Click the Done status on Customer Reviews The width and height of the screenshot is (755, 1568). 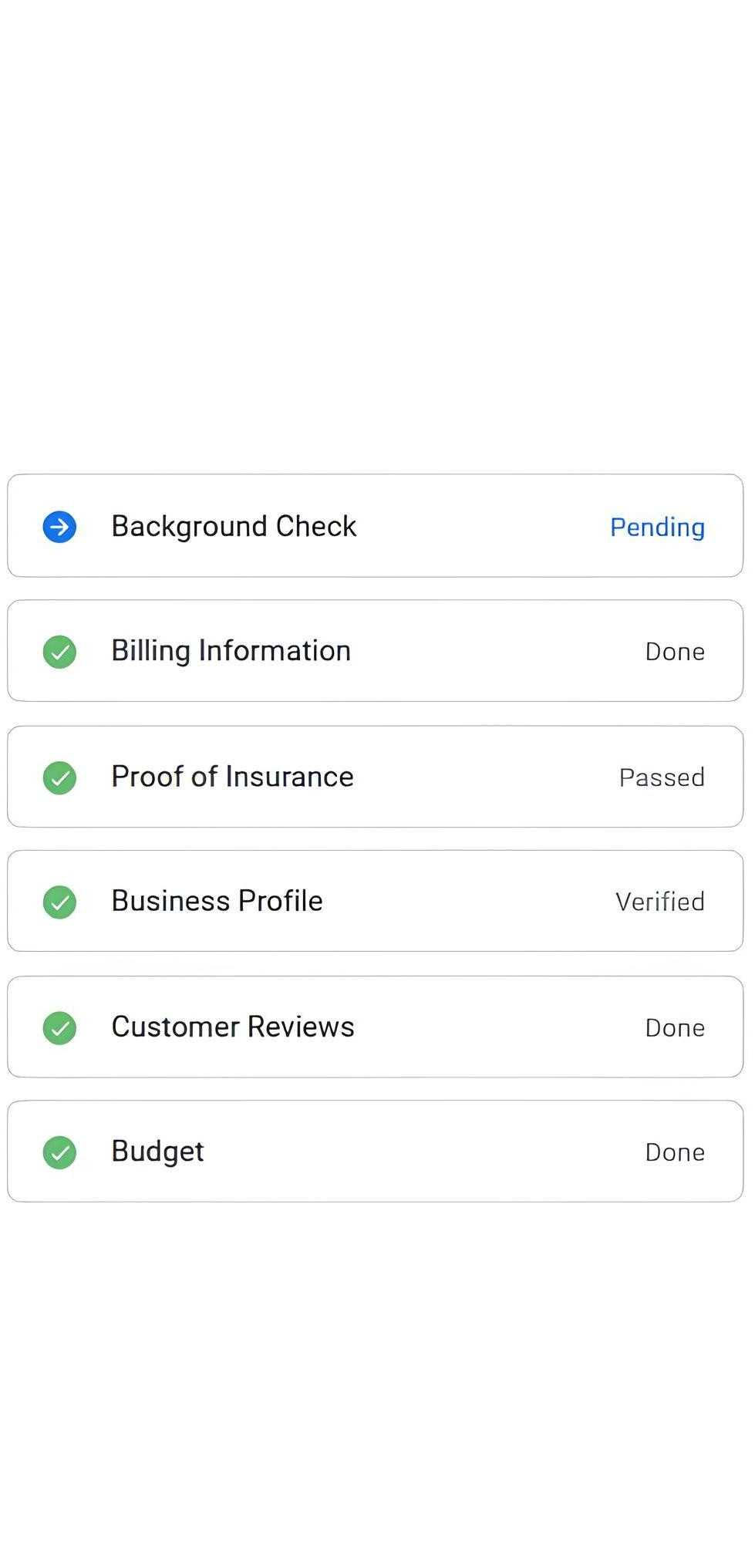675,1028
